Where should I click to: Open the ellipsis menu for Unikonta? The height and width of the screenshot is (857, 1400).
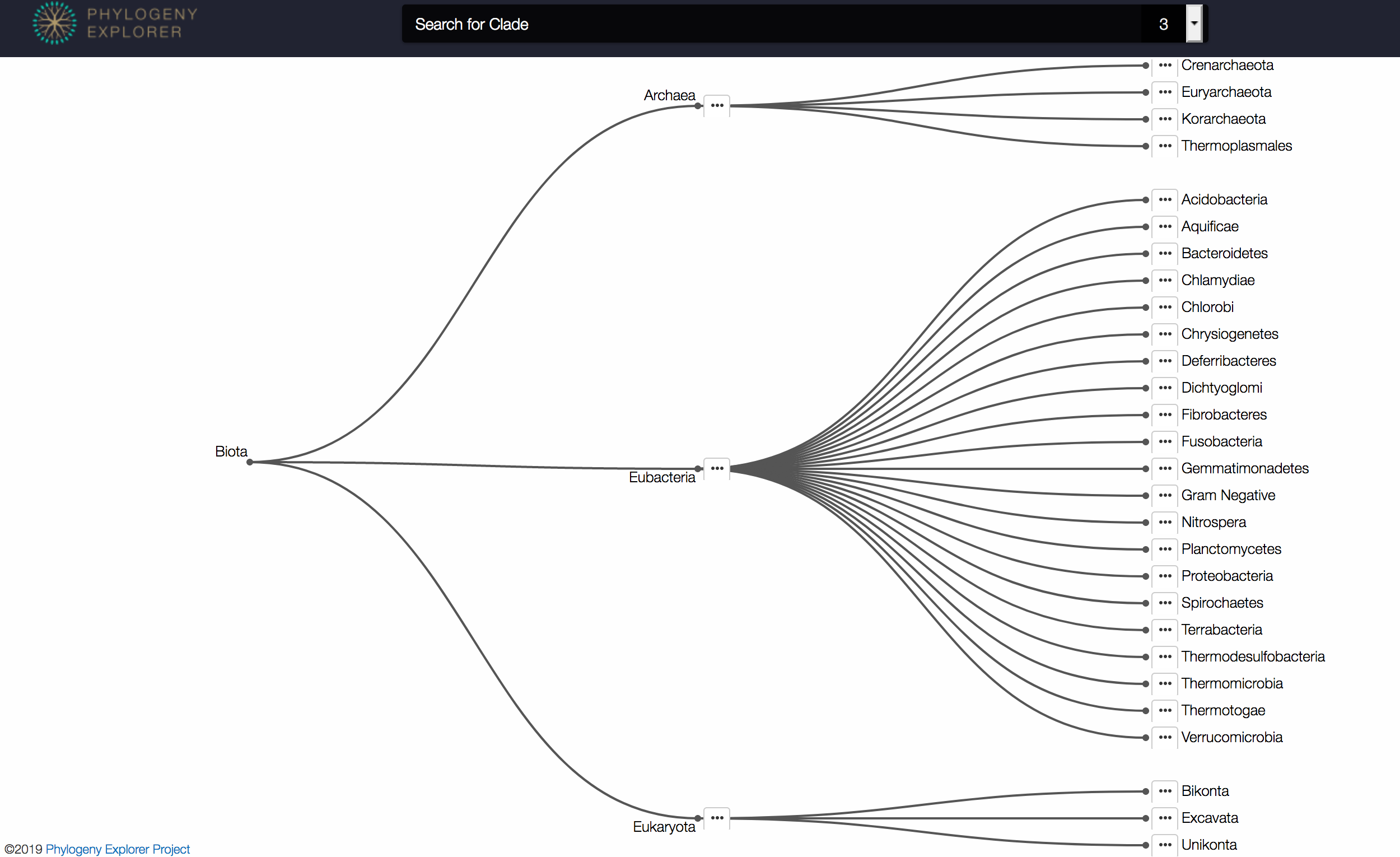pos(1165,845)
